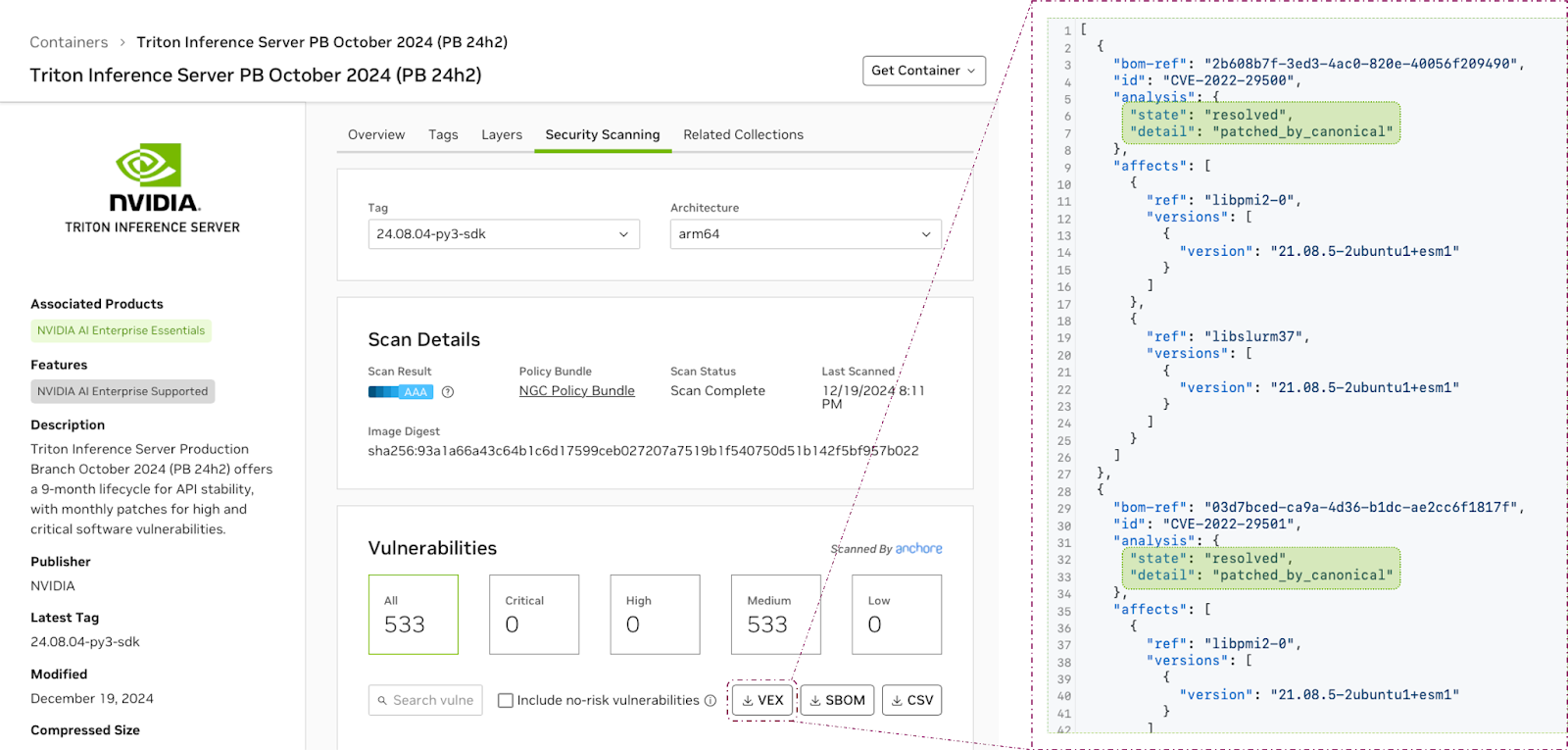The image size is (1568, 750).
Task: Select the Security Scanning tab
Action: (603, 134)
